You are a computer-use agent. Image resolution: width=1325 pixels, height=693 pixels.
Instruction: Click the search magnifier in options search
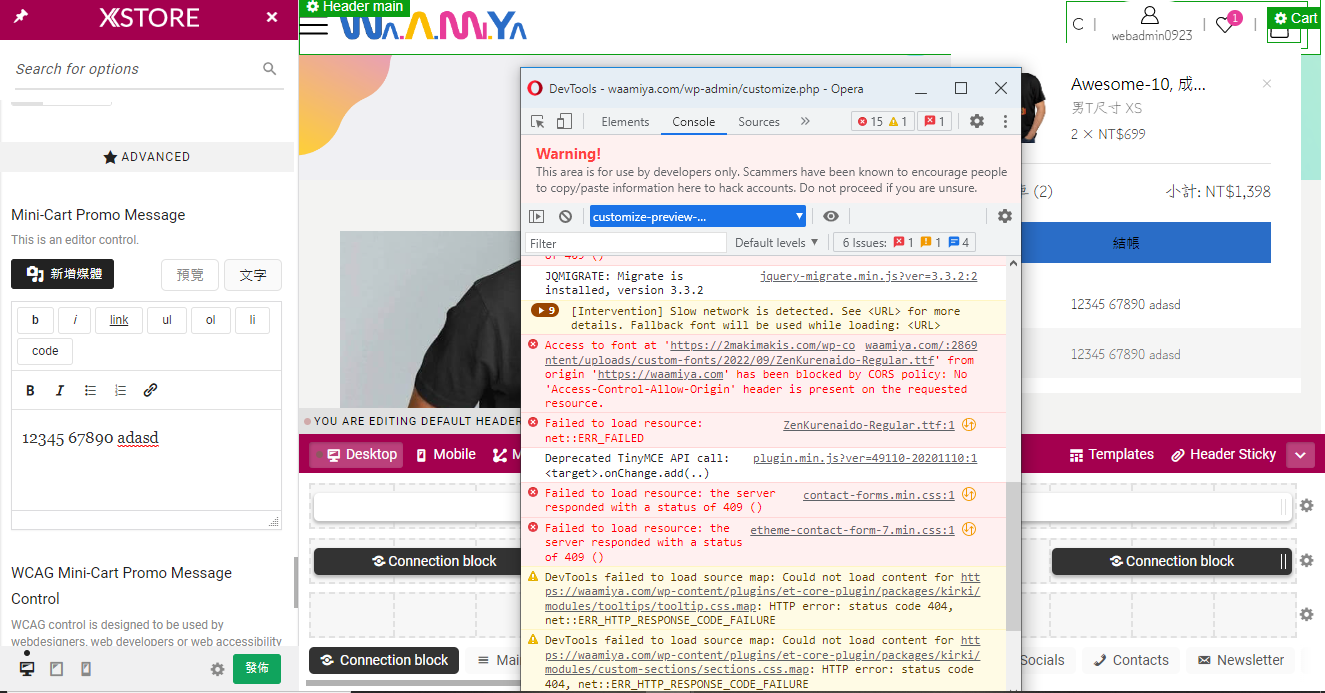pos(270,69)
